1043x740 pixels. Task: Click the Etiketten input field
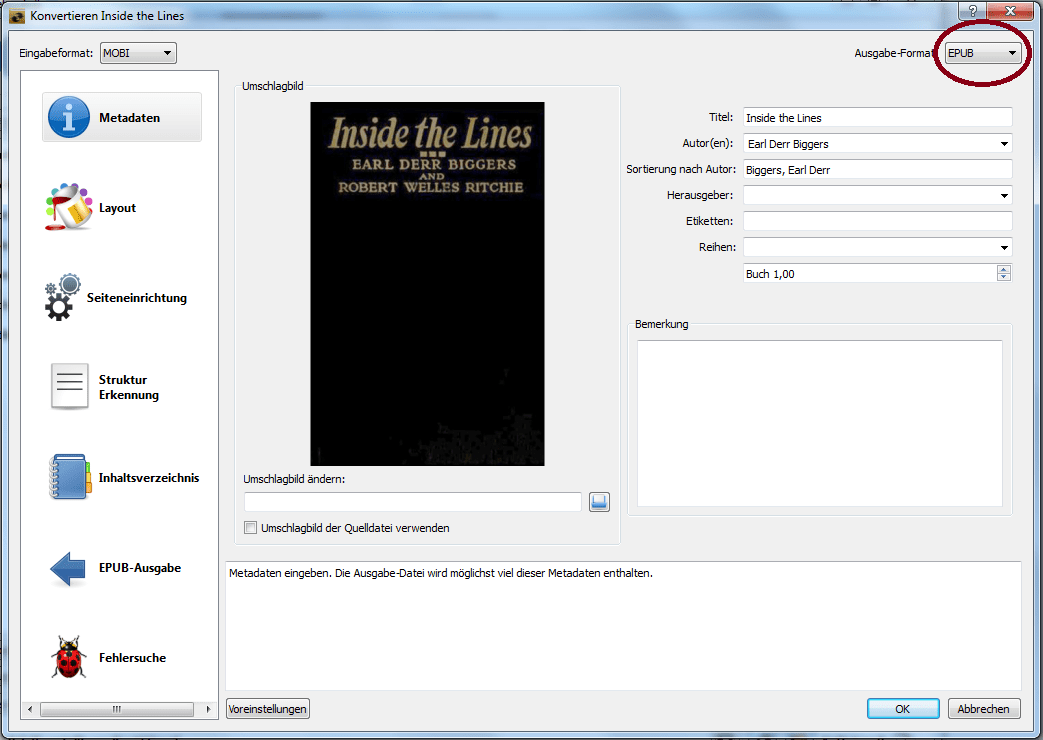(877, 221)
